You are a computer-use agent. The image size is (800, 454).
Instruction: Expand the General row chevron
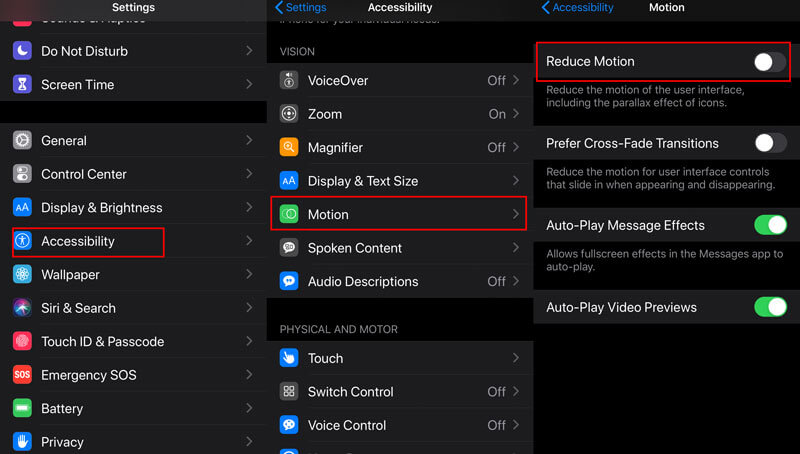249,140
